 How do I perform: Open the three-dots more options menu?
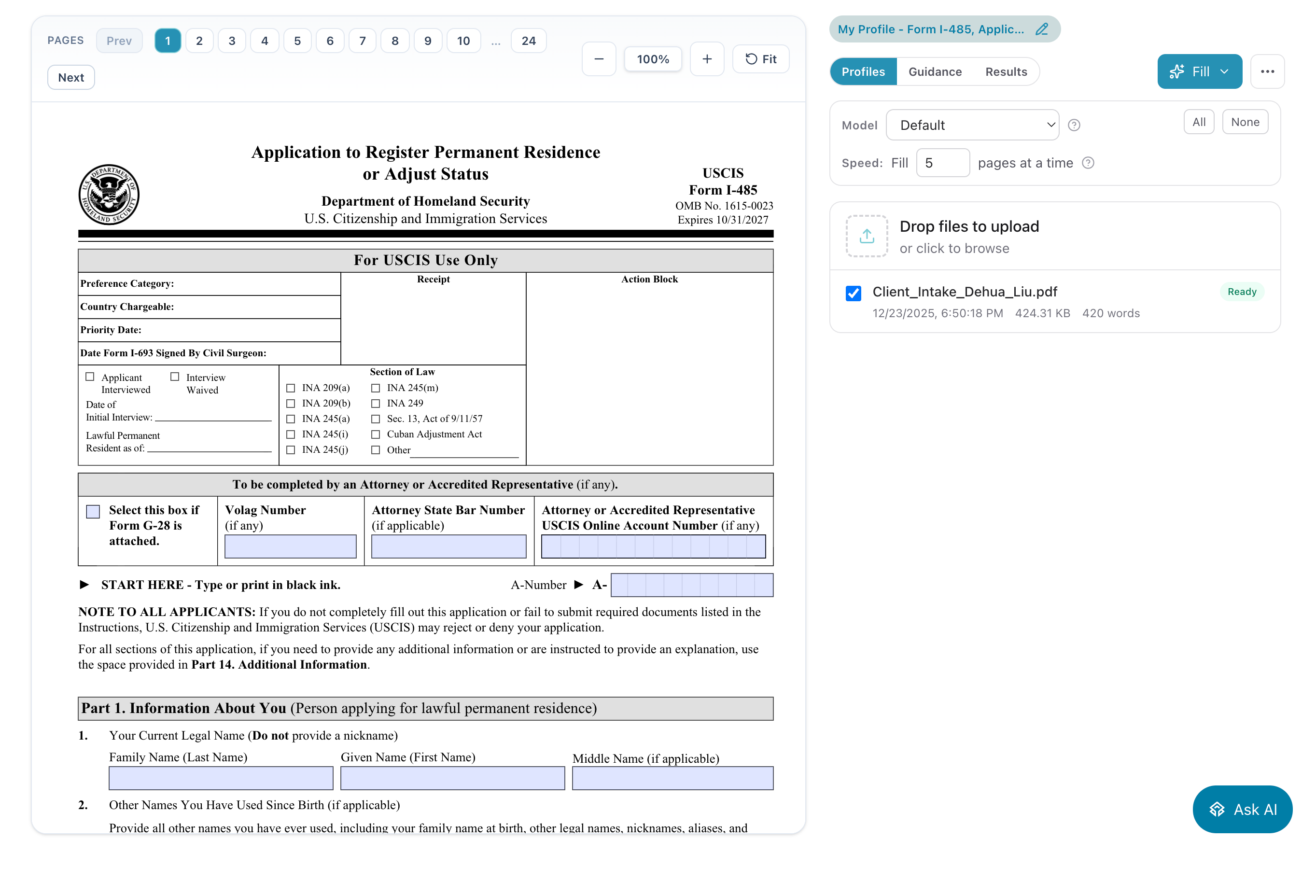pos(1267,71)
